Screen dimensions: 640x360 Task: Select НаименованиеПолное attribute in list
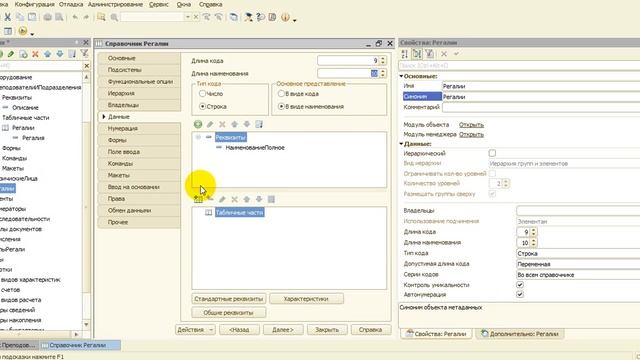click(x=255, y=148)
